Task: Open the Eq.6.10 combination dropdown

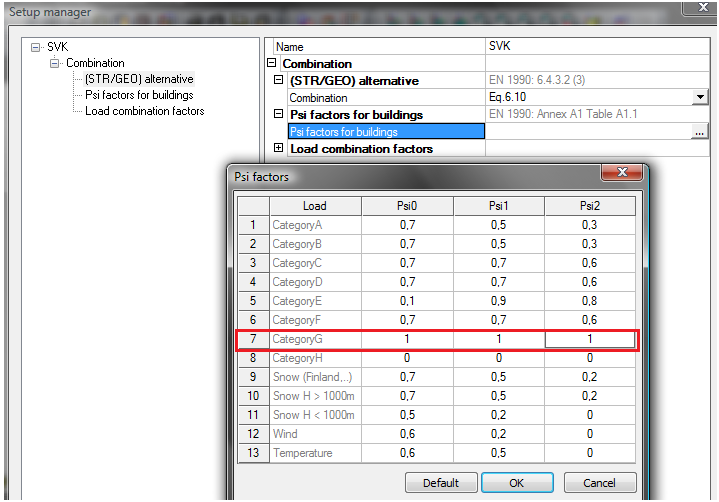Action: [x=700, y=98]
